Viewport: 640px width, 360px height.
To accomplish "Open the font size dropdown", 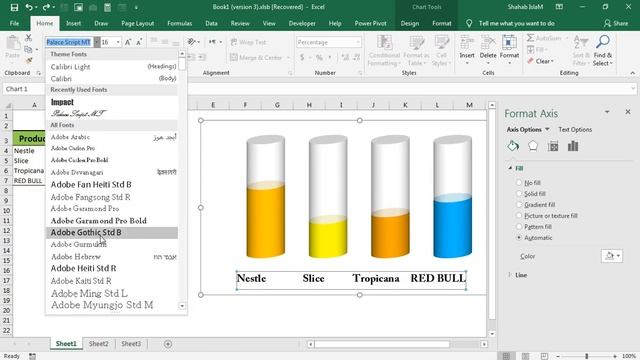I will point(118,42).
